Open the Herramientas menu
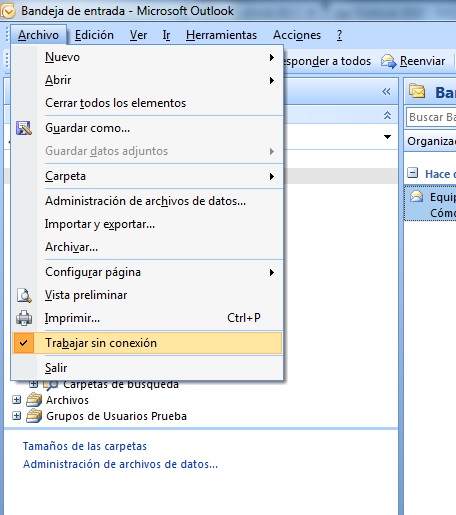The width and height of the screenshot is (456, 515). pyautogui.click(x=221, y=35)
